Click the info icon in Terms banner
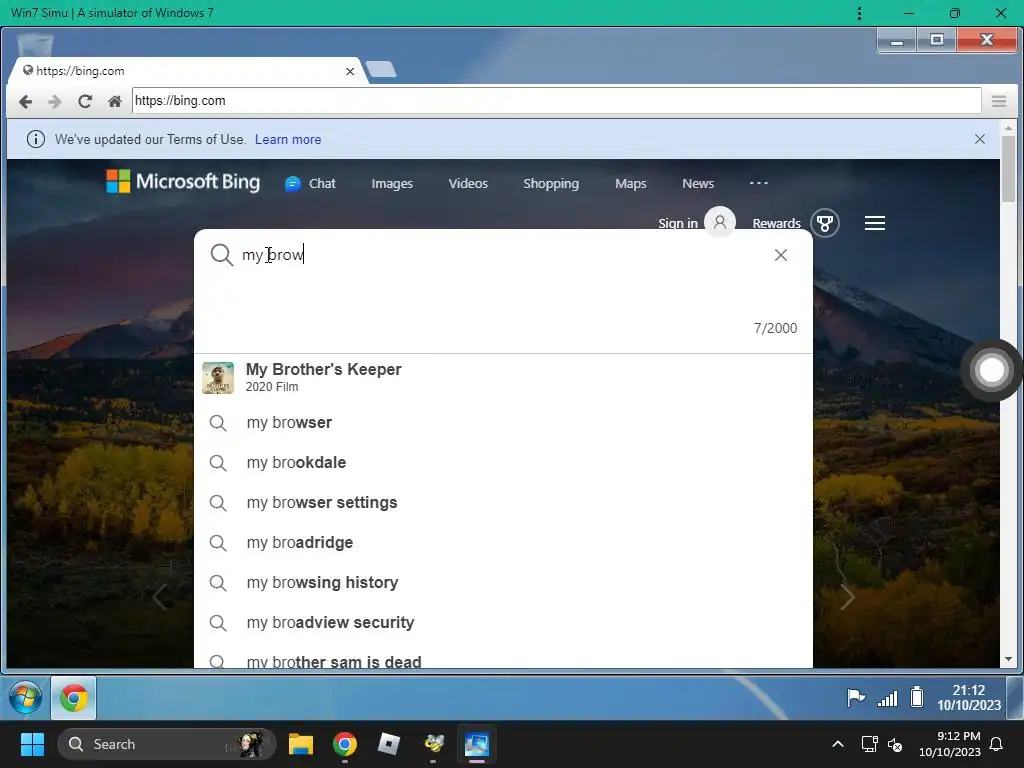The width and height of the screenshot is (1024, 768). 36,139
